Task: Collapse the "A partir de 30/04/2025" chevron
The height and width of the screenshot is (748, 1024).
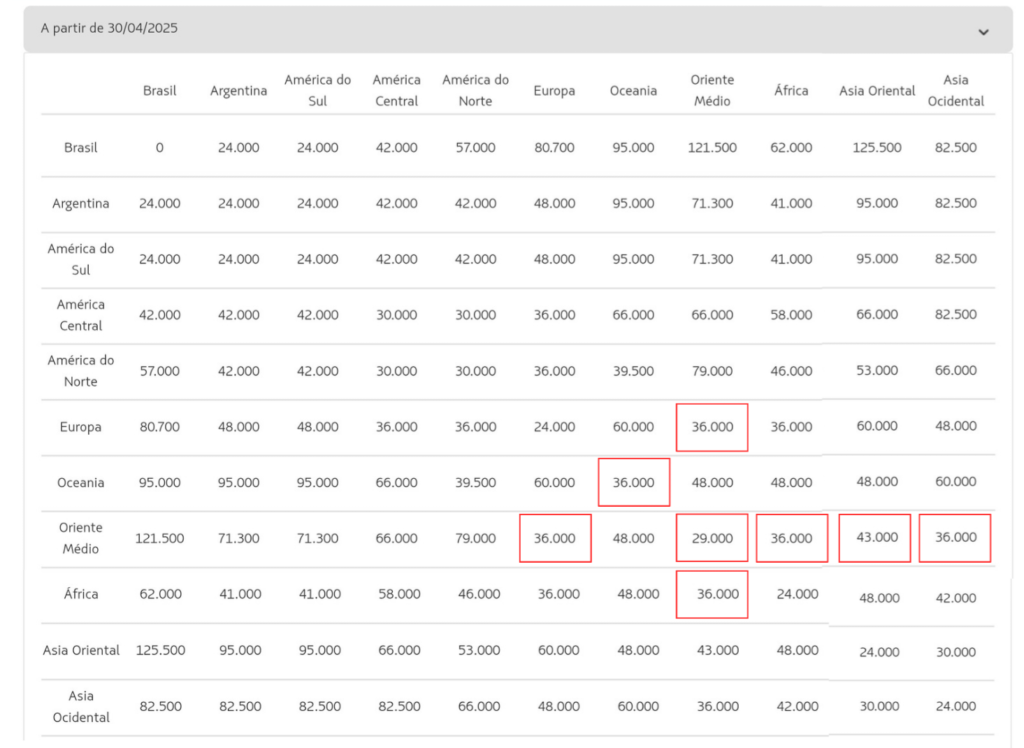Action: [x=983, y=31]
